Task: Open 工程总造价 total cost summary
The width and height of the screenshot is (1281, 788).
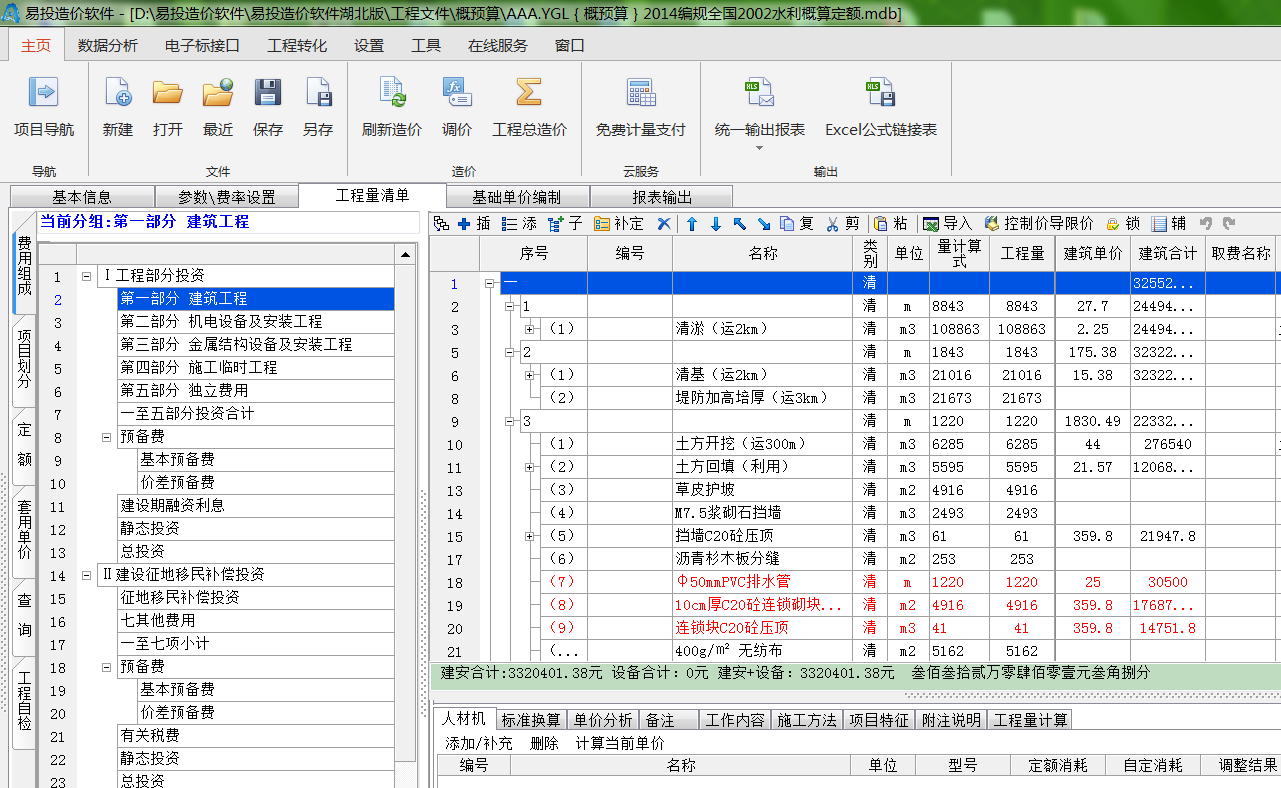Action: click(529, 107)
